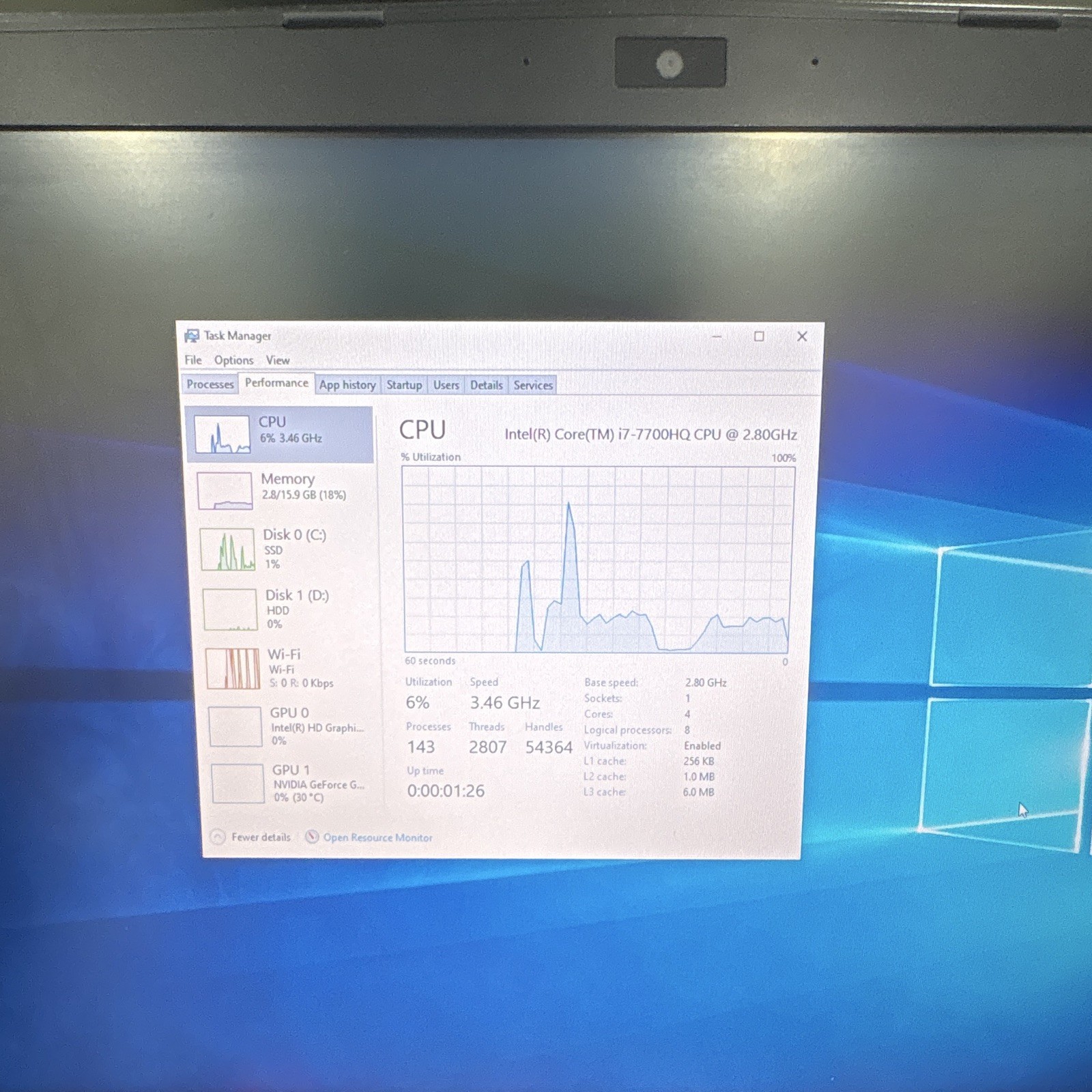Click the Resource Monitor gauge icon

tap(312, 837)
